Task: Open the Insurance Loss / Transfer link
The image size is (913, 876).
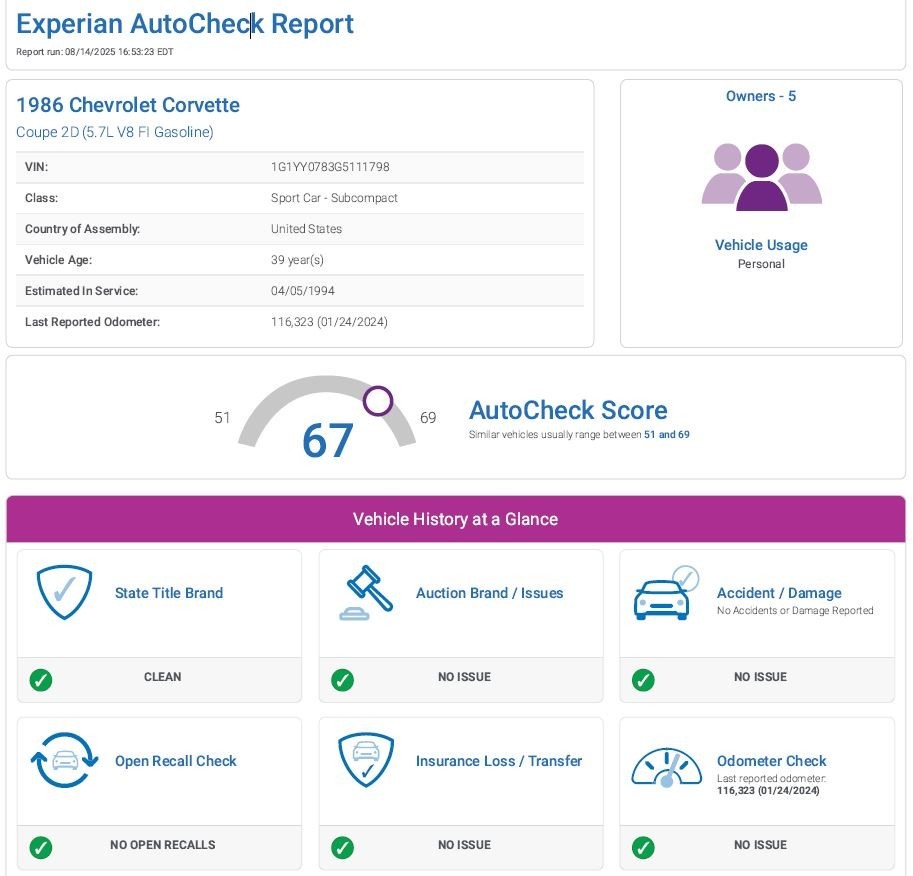Action: point(498,761)
